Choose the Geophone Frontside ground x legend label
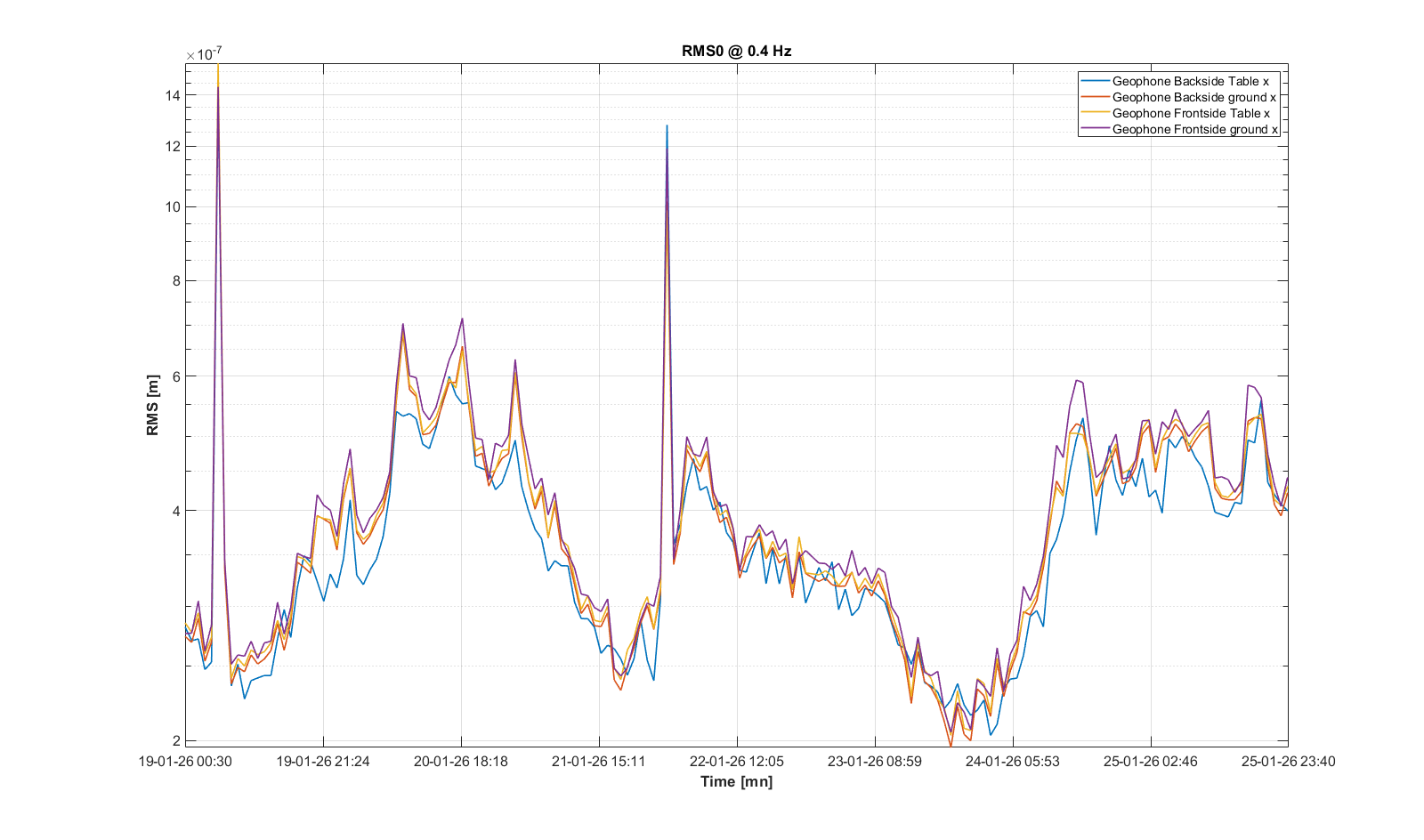The height and width of the screenshot is (840, 1424). [1194, 129]
